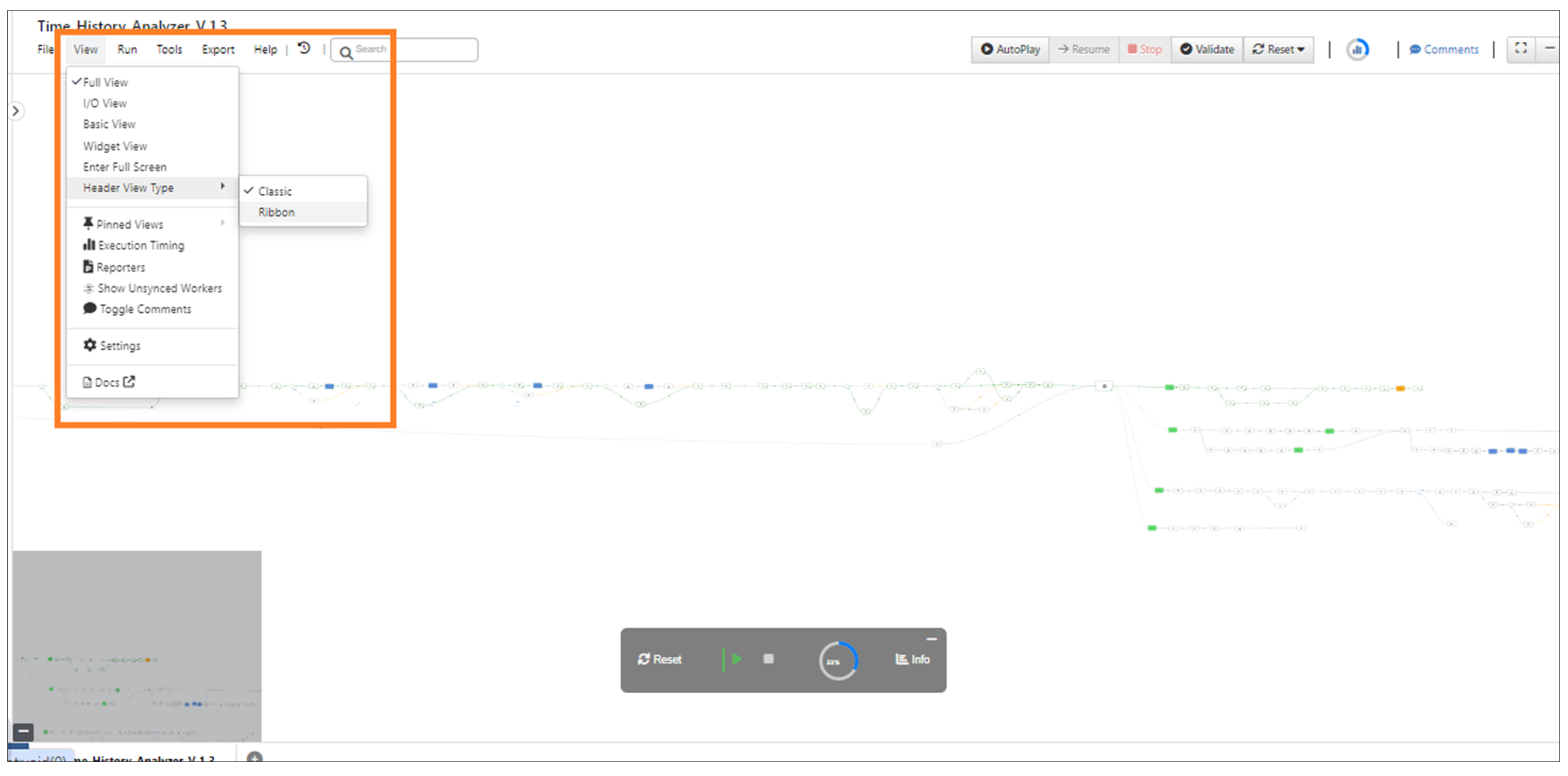Click the history clock icon in menu bar
The image size is (1568, 776).
point(304,48)
